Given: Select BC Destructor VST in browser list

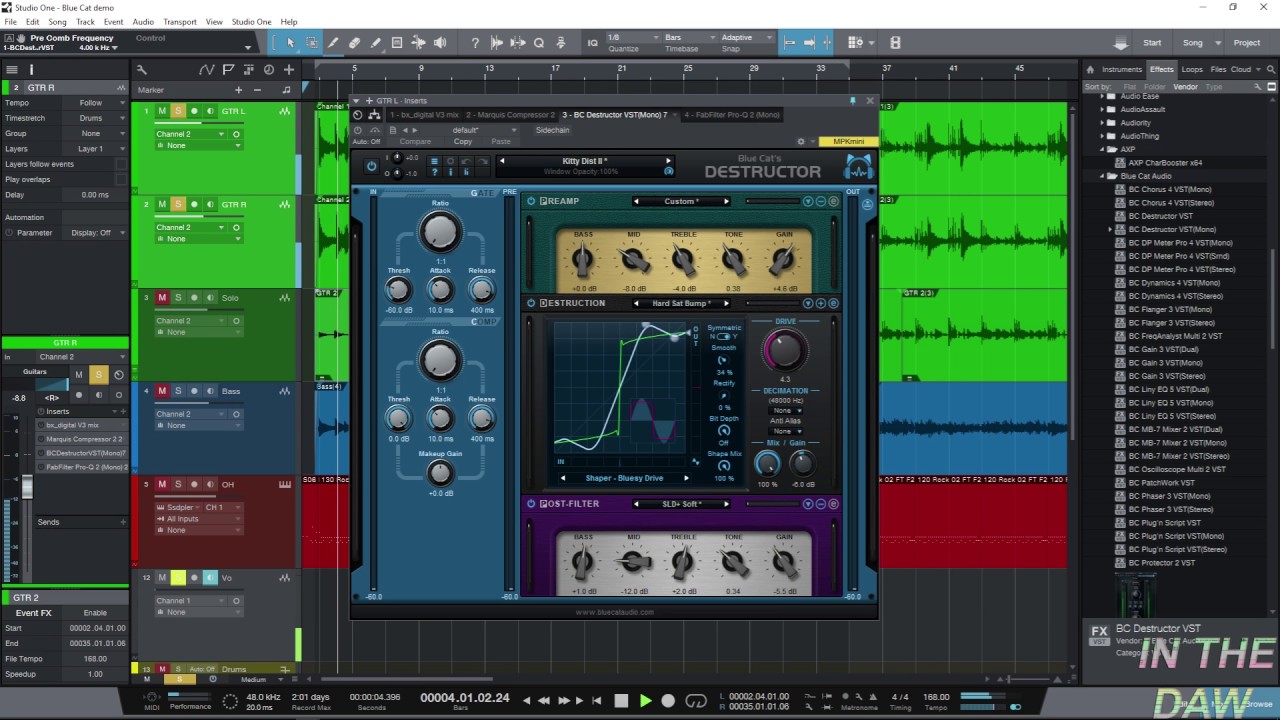Looking at the screenshot, I should pos(1161,216).
